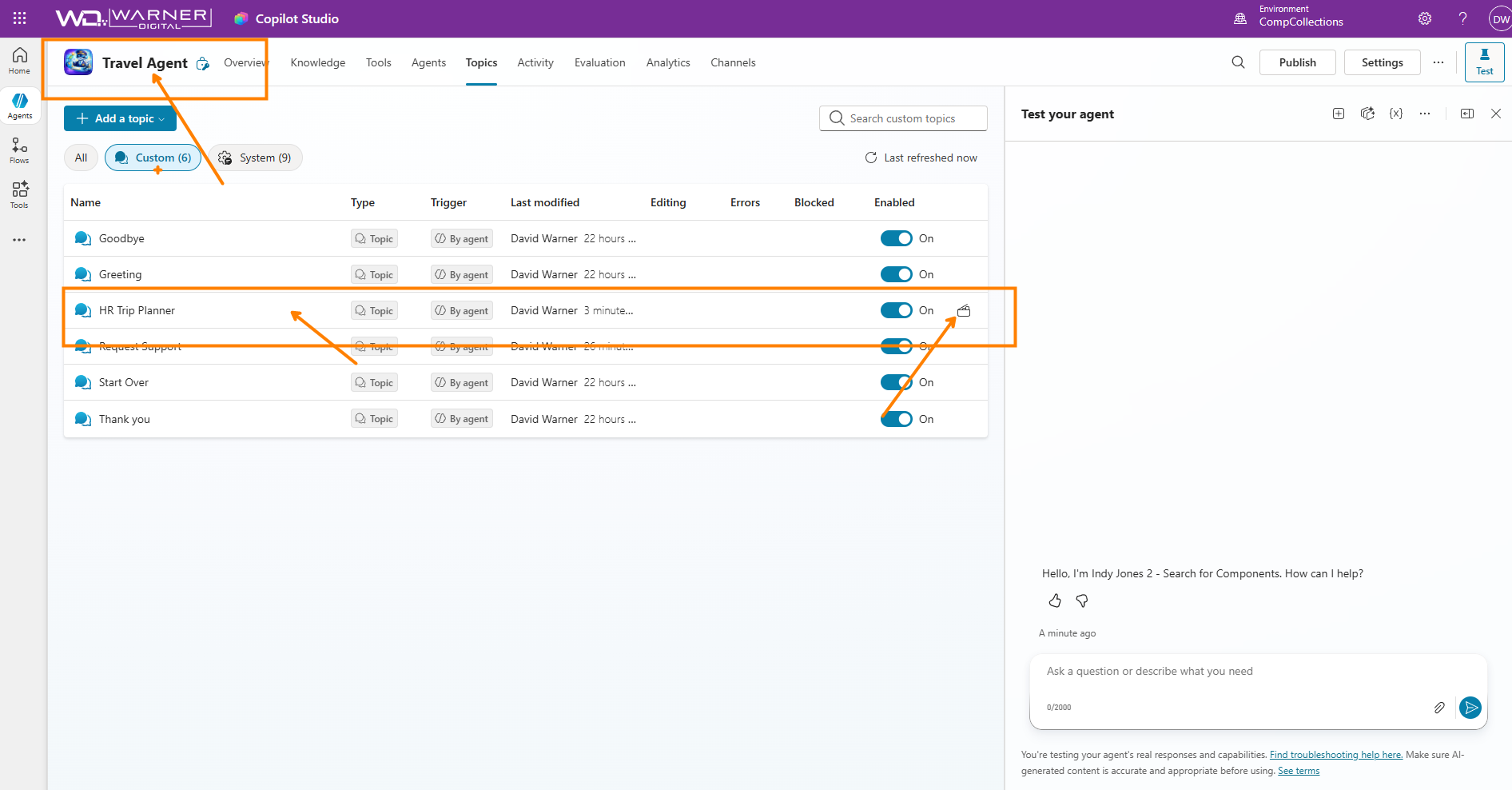Switch to the Knowledge tab

coord(318,62)
